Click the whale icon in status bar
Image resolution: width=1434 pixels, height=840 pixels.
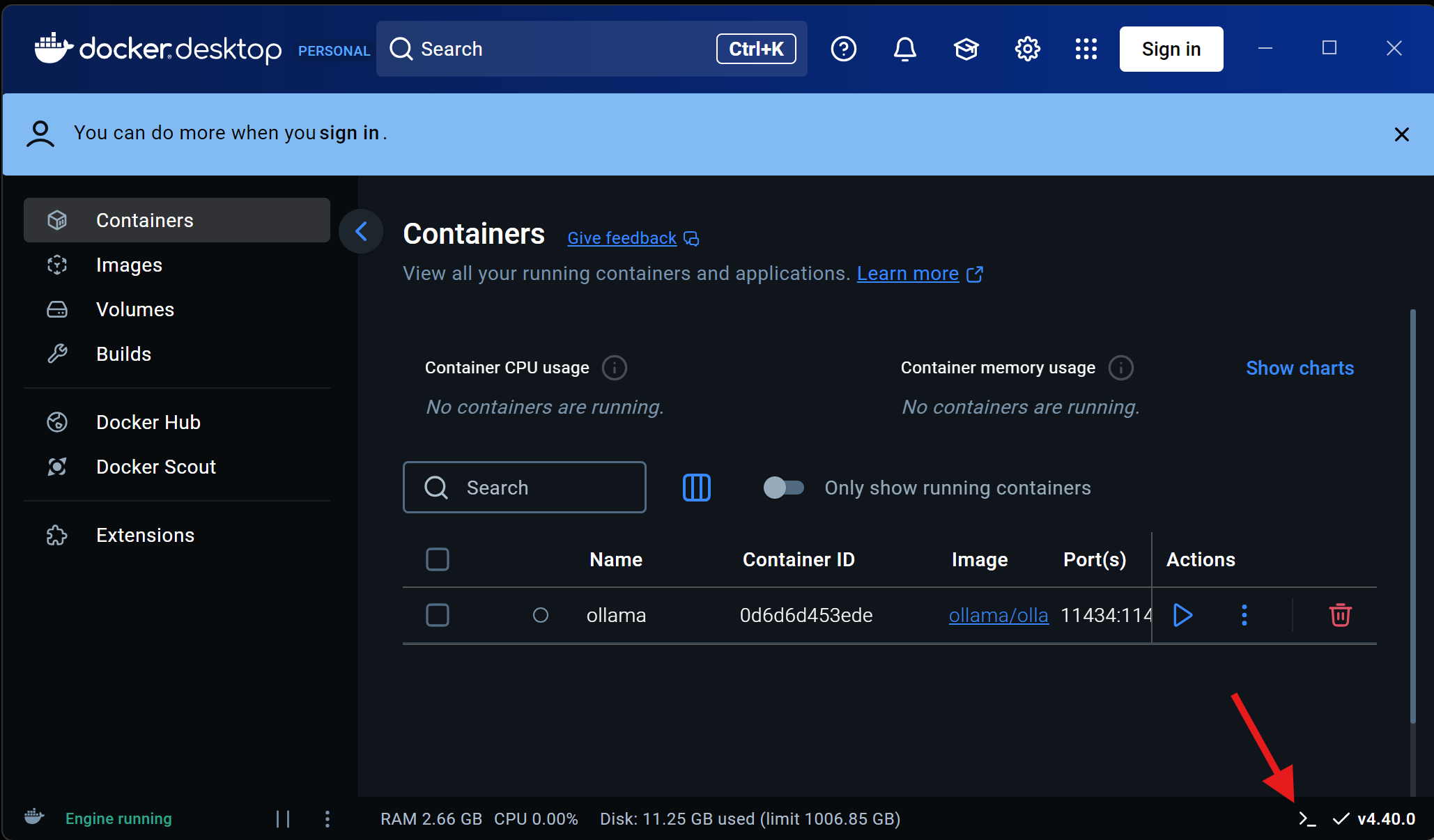(x=33, y=817)
